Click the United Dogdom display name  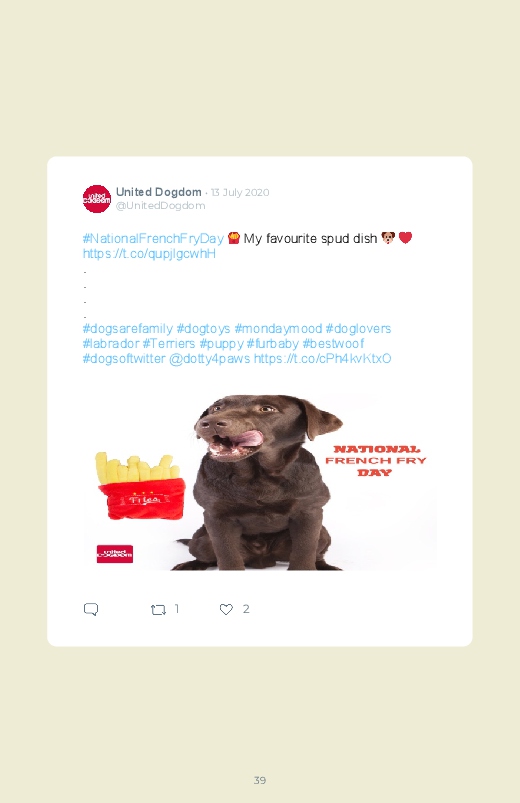click(159, 192)
